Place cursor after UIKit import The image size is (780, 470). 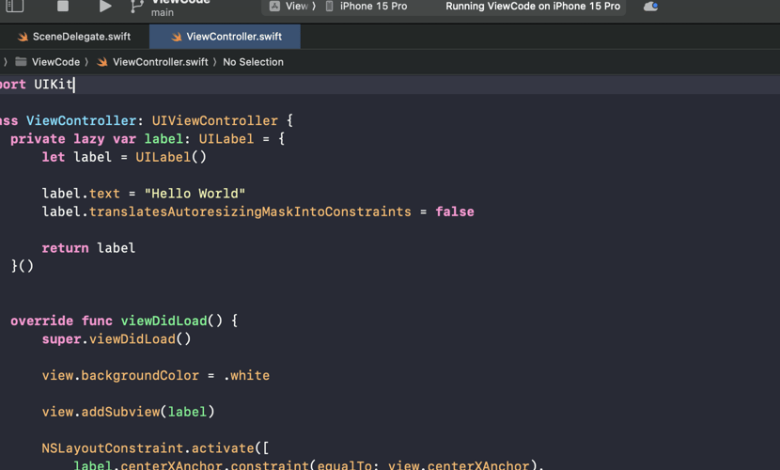click(x=74, y=85)
